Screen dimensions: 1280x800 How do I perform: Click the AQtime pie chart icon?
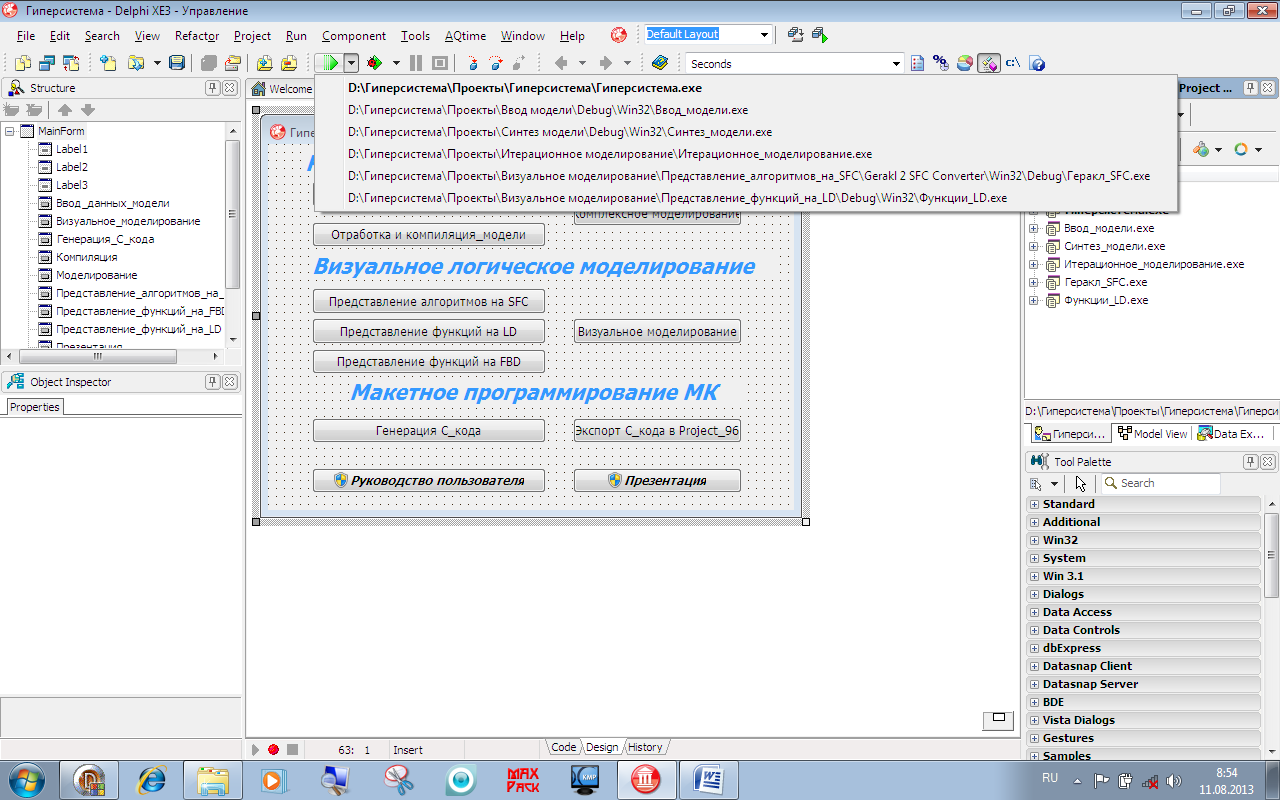[x=965, y=63]
